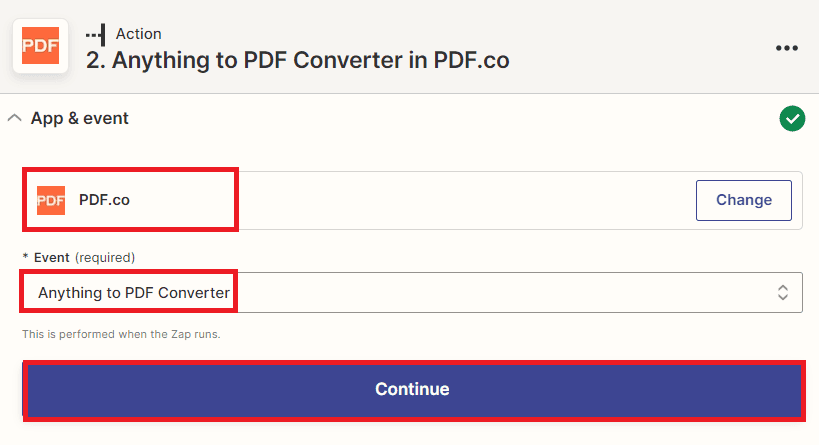Click the Action step-type icon
This screenshot has width=819, height=445.
click(x=97, y=34)
